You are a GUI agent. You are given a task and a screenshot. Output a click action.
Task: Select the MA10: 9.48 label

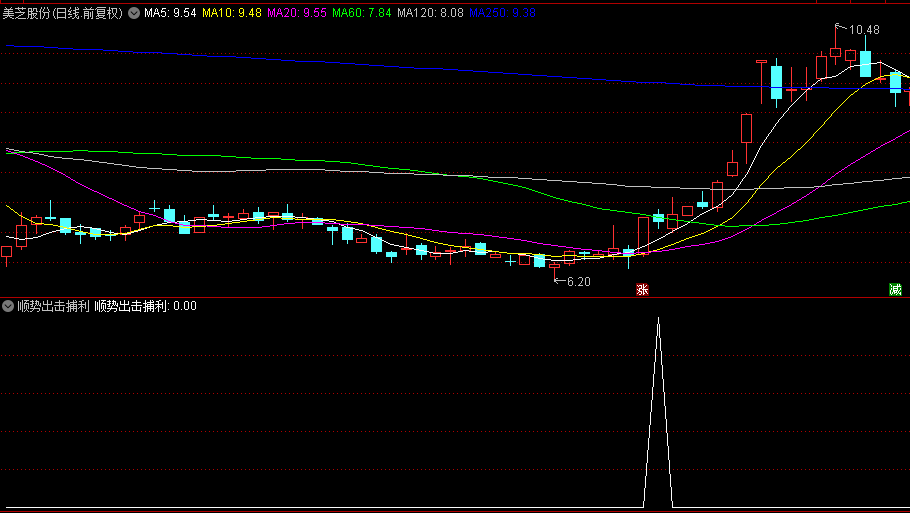[232, 13]
